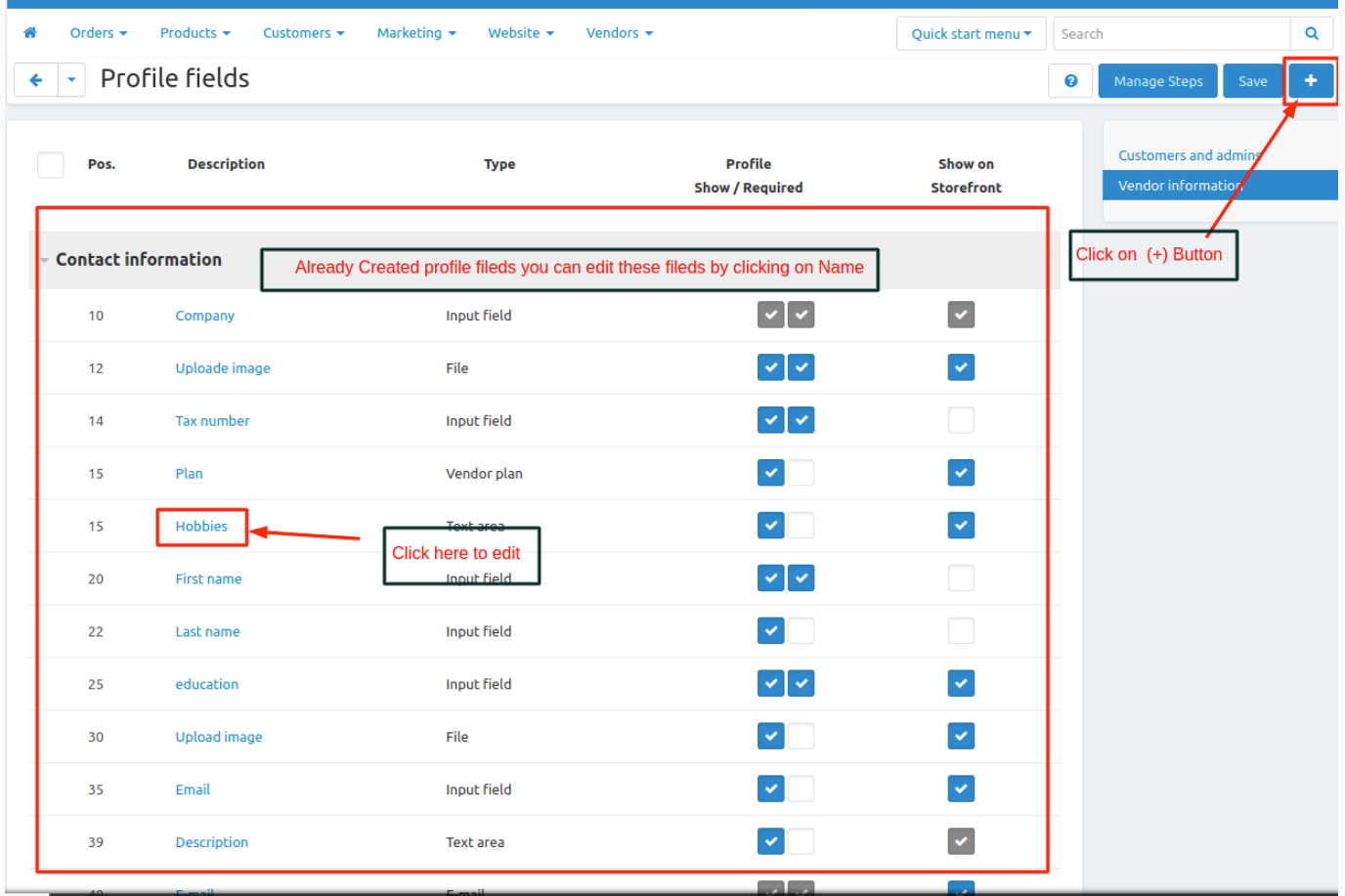This screenshot has height=896, width=1345.
Task: Click into the Search input field
Action: coord(1170,33)
